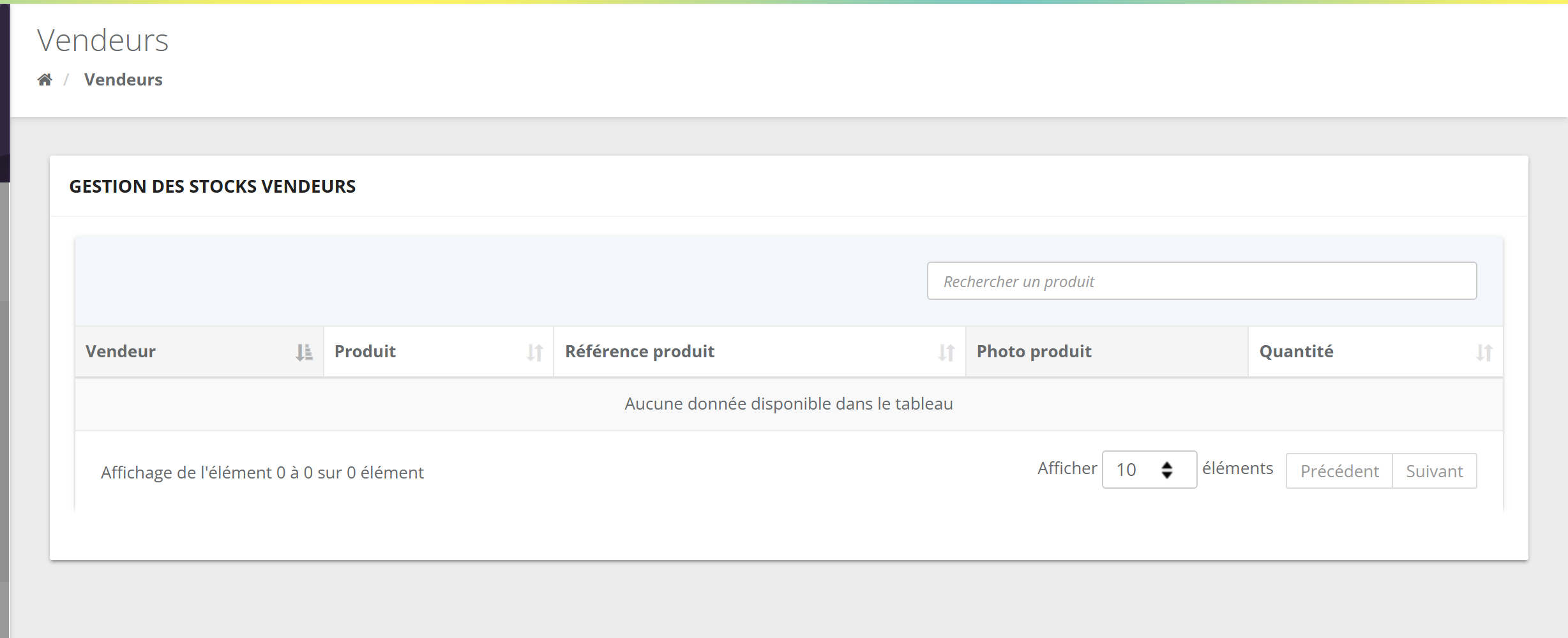Click the Référence produit header label
The width and height of the screenshot is (1568, 638).
click(640, 352)
